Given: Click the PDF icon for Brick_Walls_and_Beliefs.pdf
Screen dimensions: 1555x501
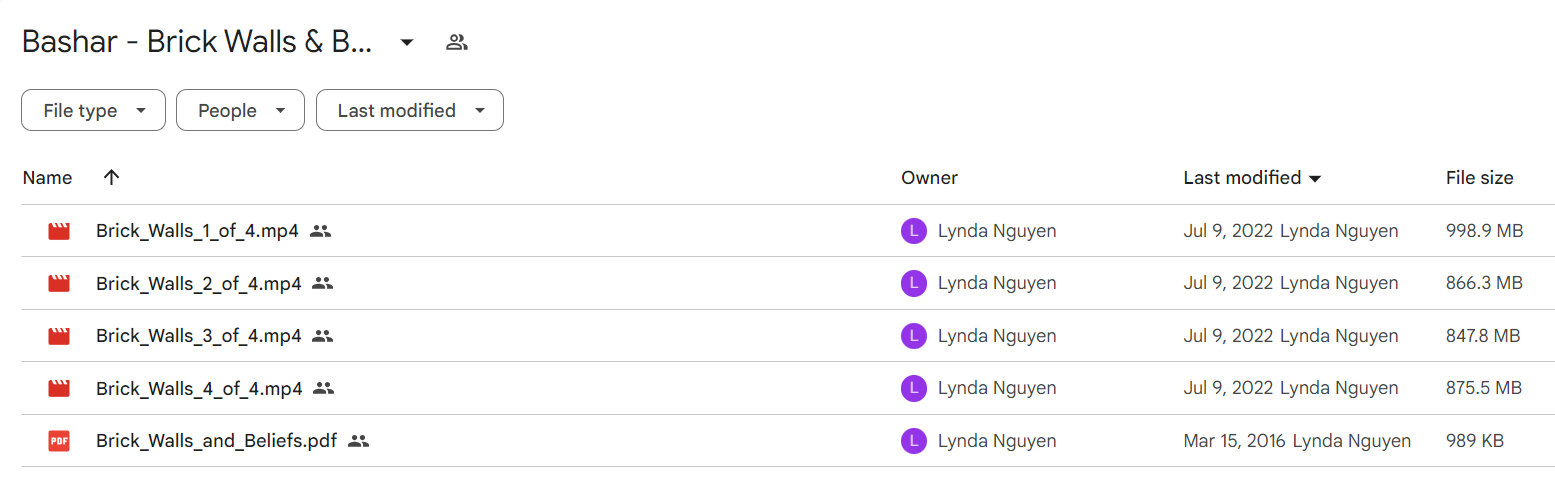Looking at the screenshot, I should [59, 440].
